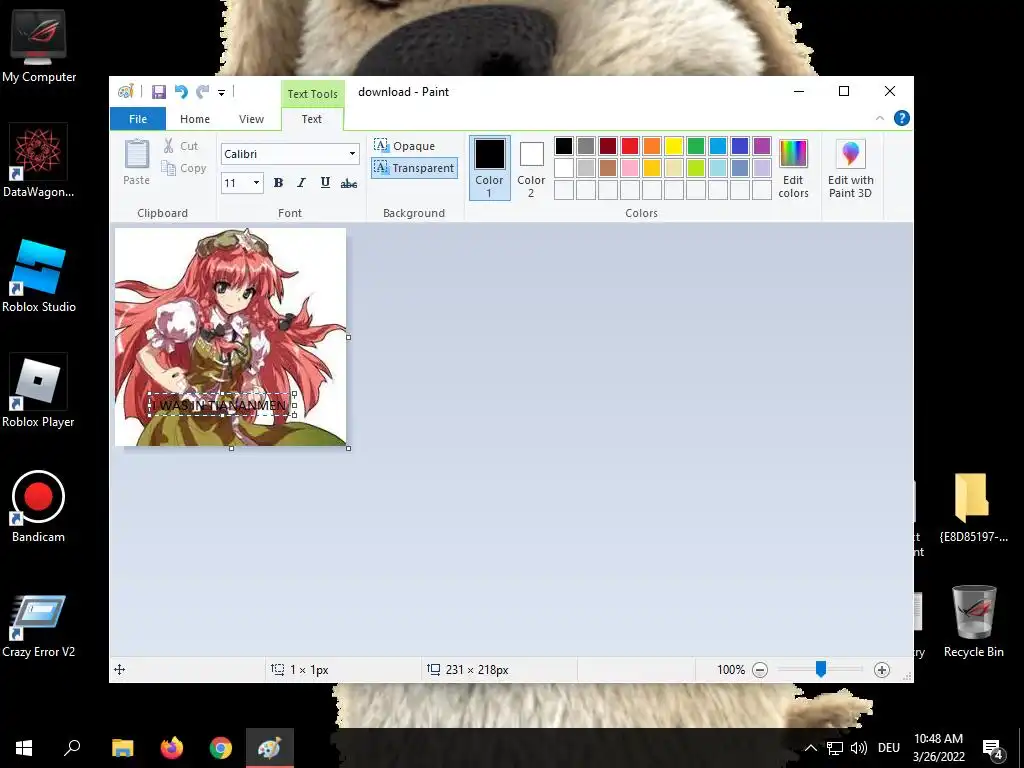Pick the green color swatch

[696, 146]
